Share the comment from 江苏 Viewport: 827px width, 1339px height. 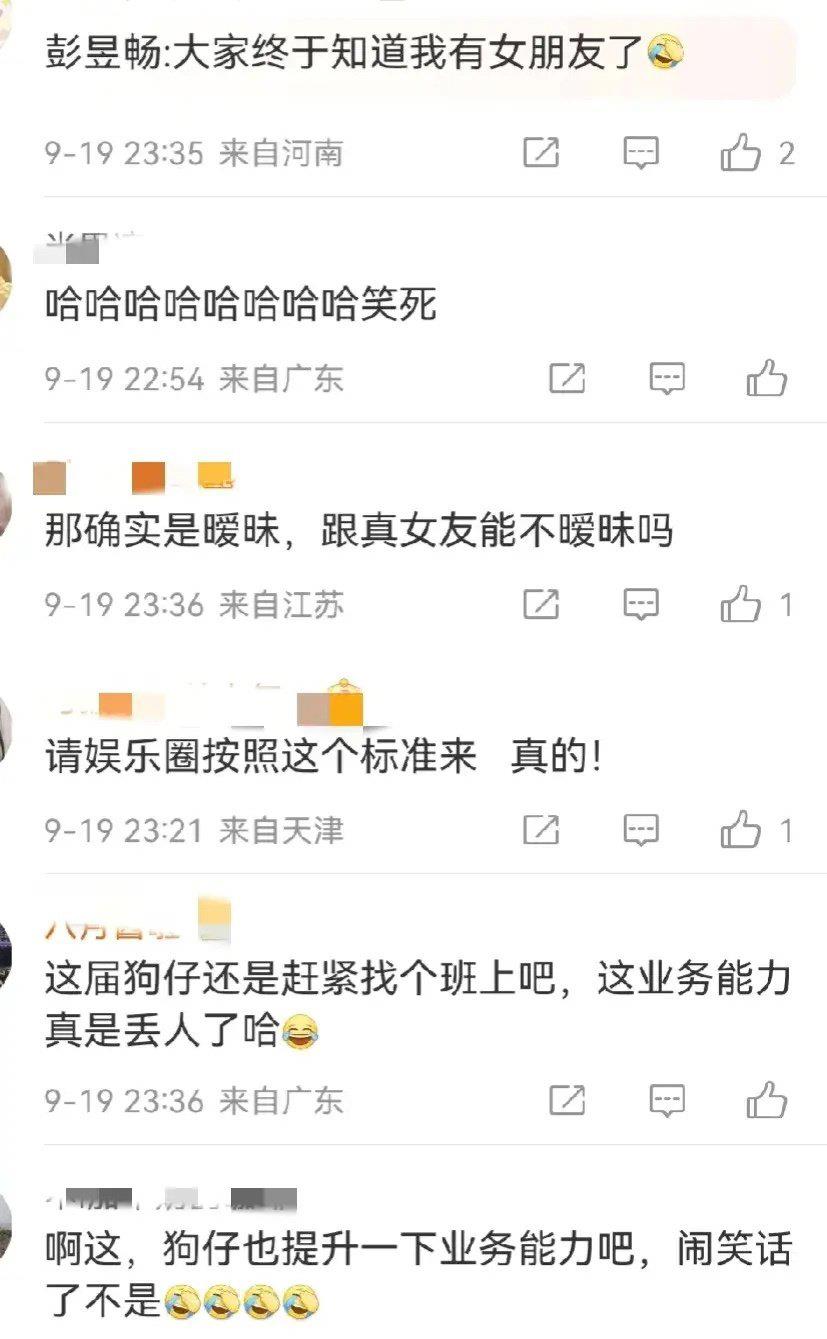point(541,603)
